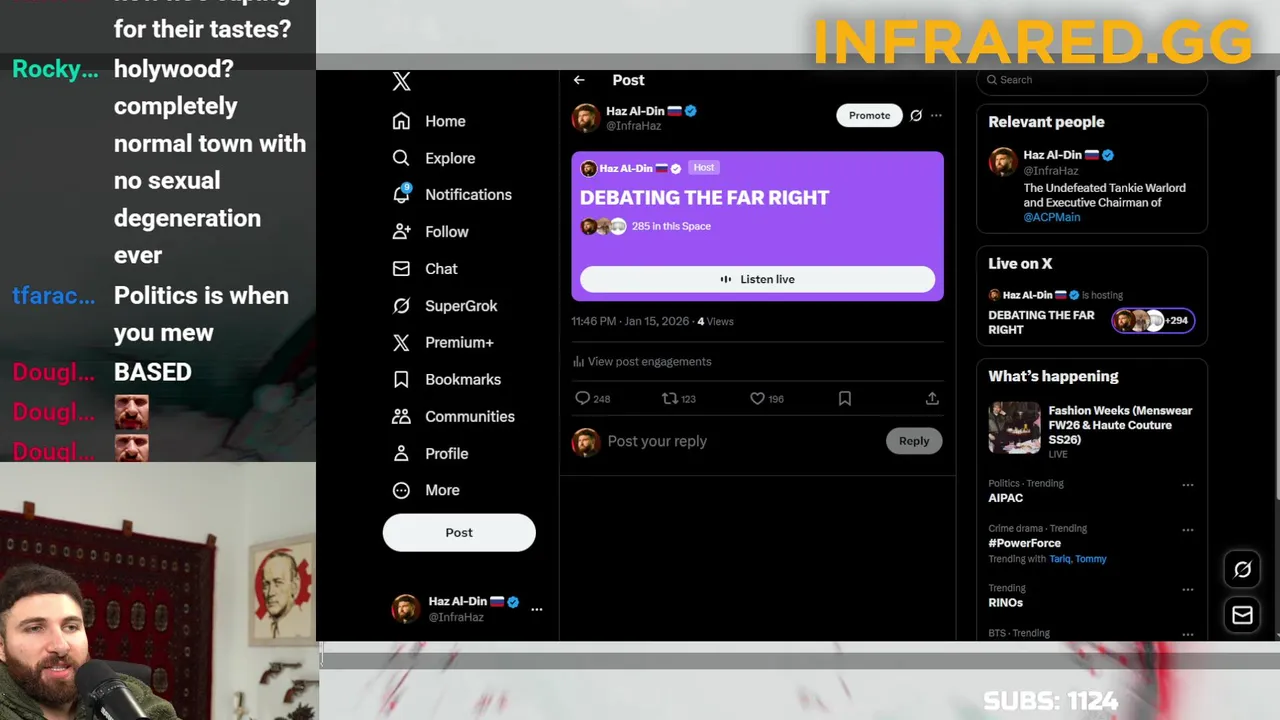Click Haz Al-Din name in post header
The height and width of the screenshot is (720, 1280).
click(x=635, y=111)
